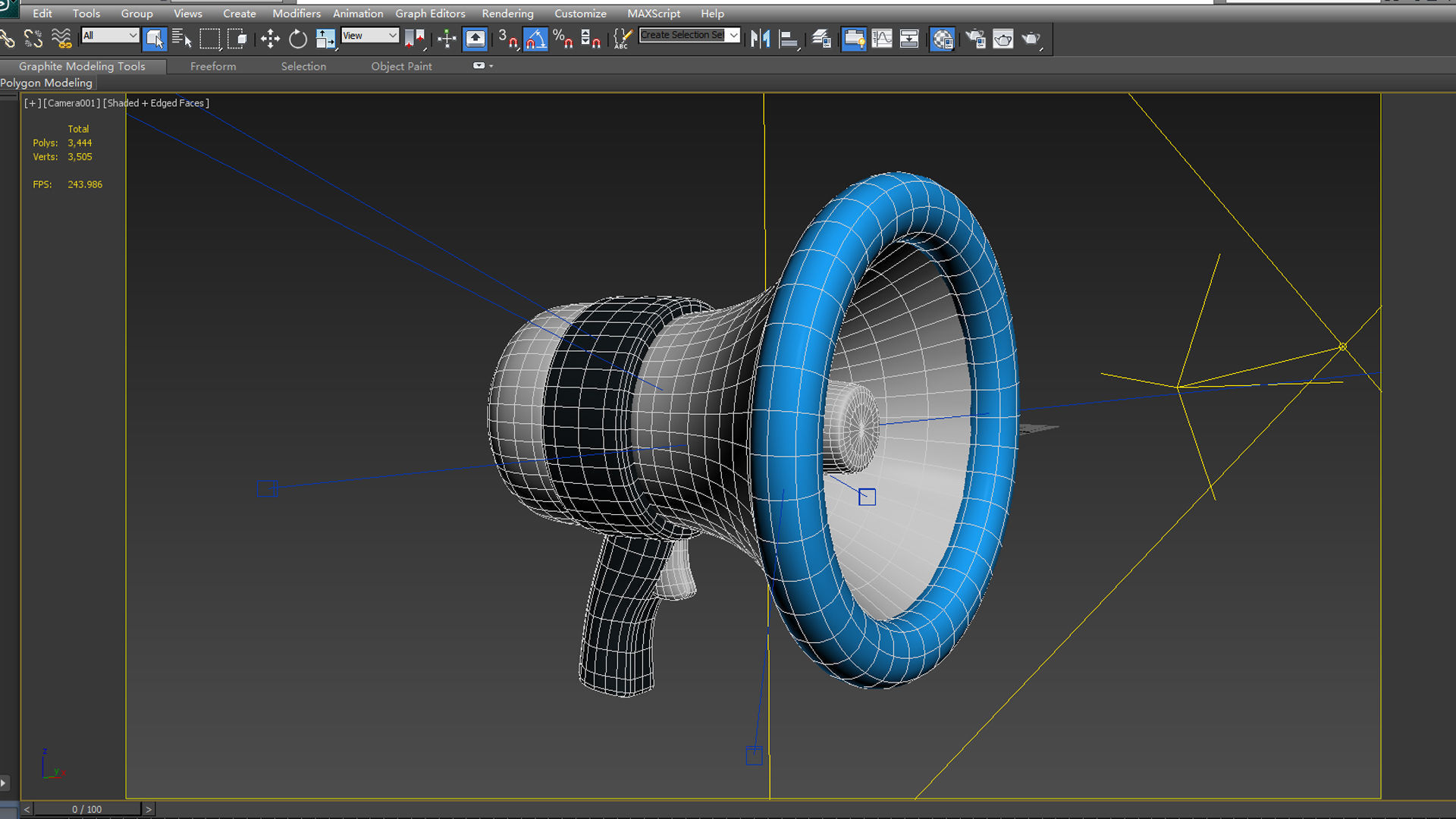The image size is (1456, 819).
Task: Click the Mirror tool icon
Action: [x=760, y=39]
